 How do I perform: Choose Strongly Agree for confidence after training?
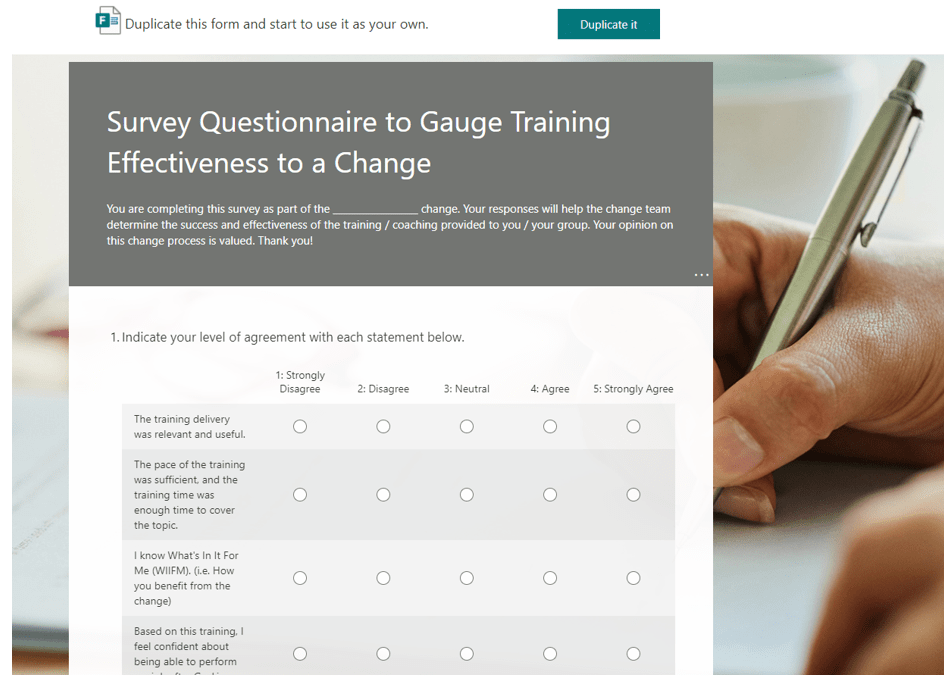click(633, 654)
